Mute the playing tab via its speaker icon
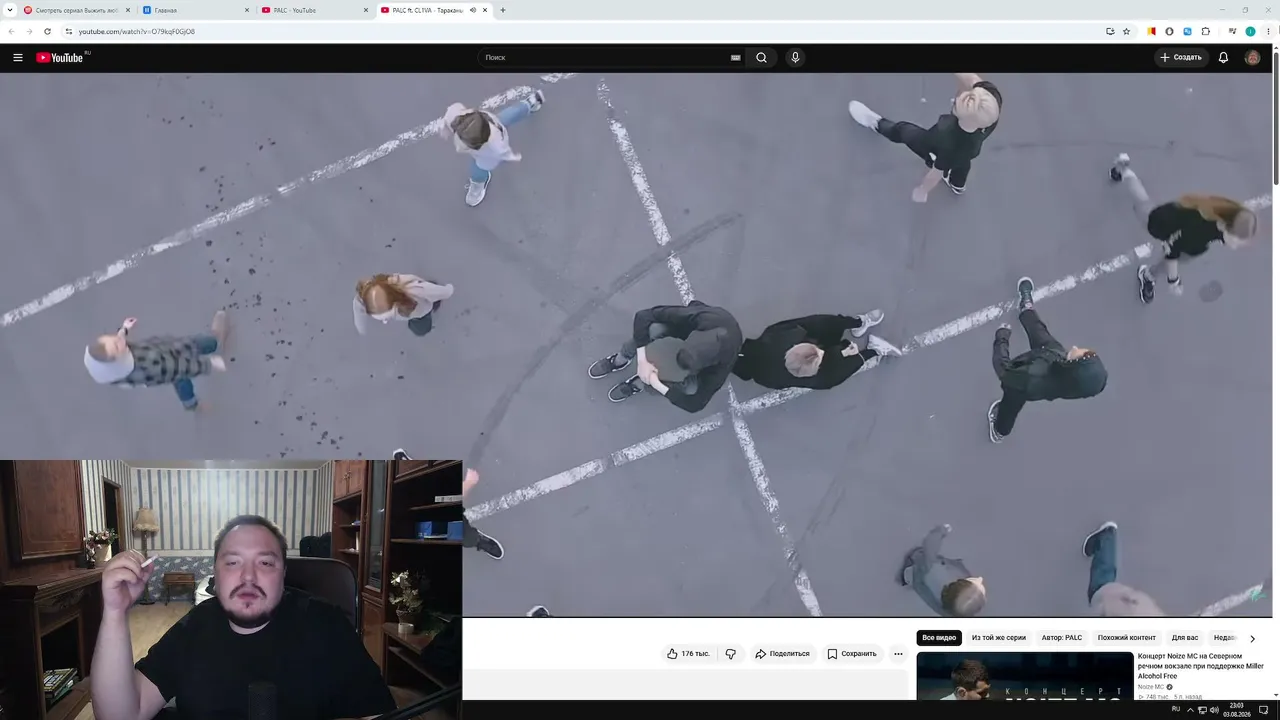 [x=473, y=10]
